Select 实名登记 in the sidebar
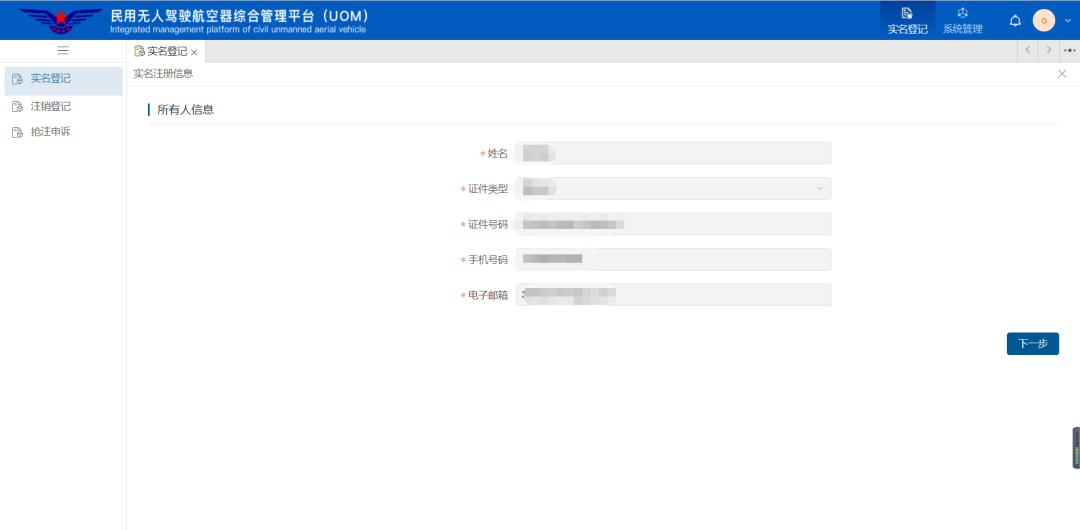1080x530 pixels. click(50, 79)
